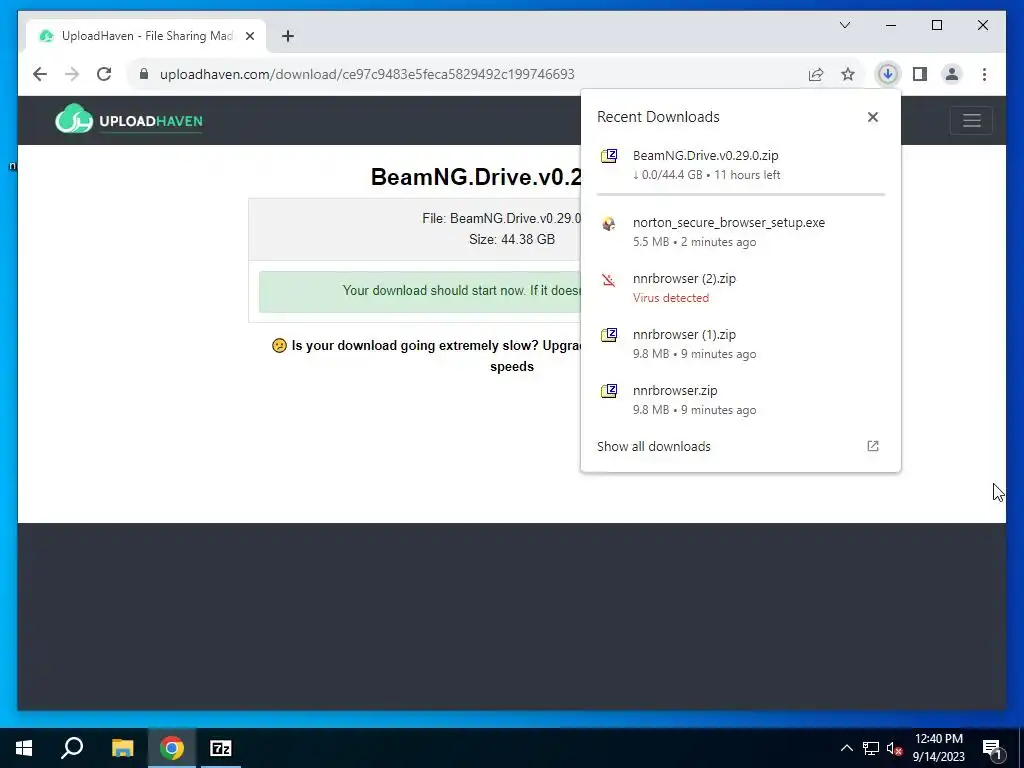Open BeamNG.Drive.v0.29.0.zip download entry
Viewport: 1024px width, 768px height.
(x=741, y=165)
